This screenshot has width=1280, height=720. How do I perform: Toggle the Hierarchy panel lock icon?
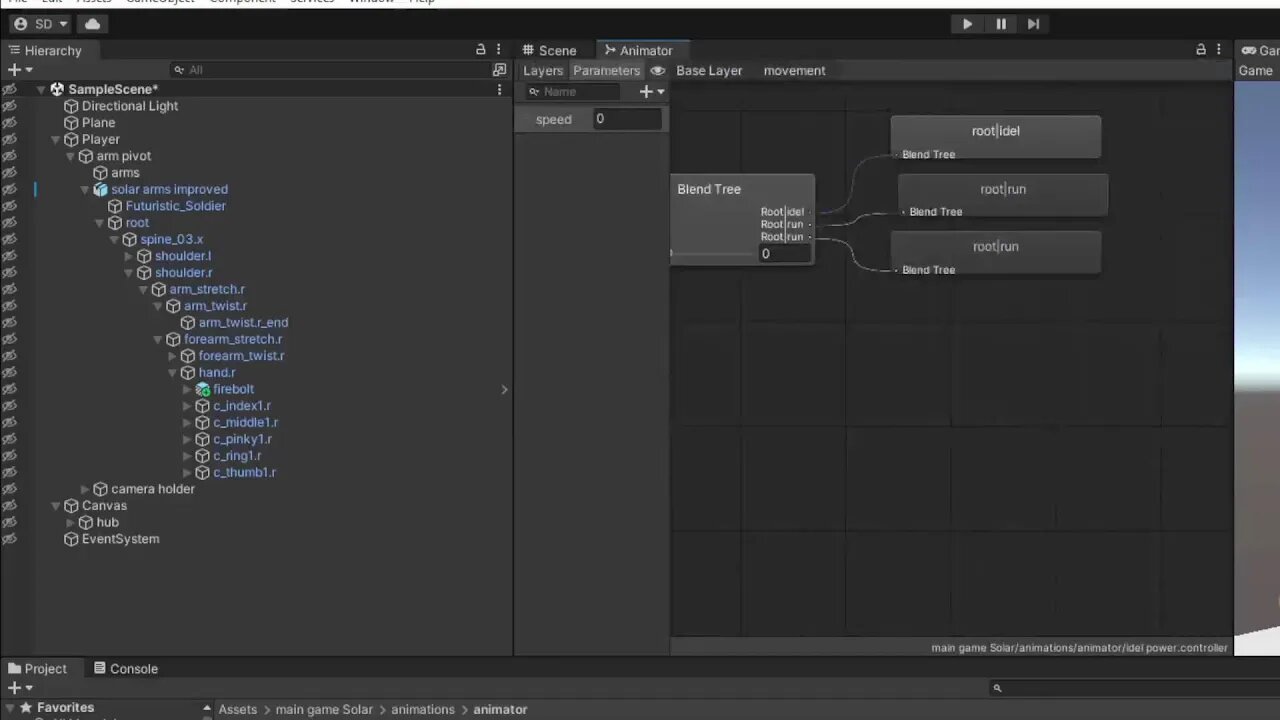click(x=481, y=50)
